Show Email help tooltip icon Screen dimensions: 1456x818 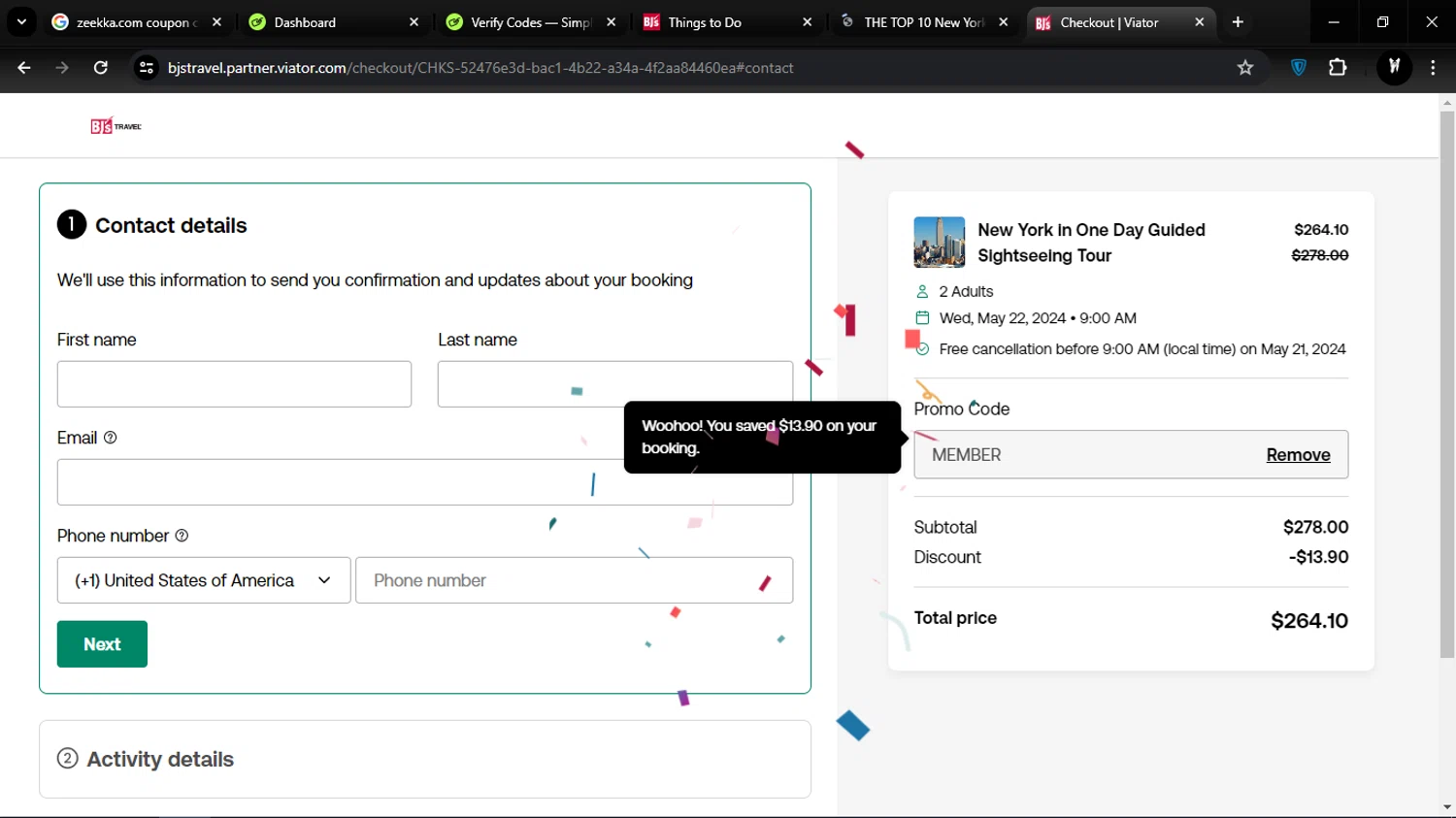pyautogui.click(x=111, y=438)
